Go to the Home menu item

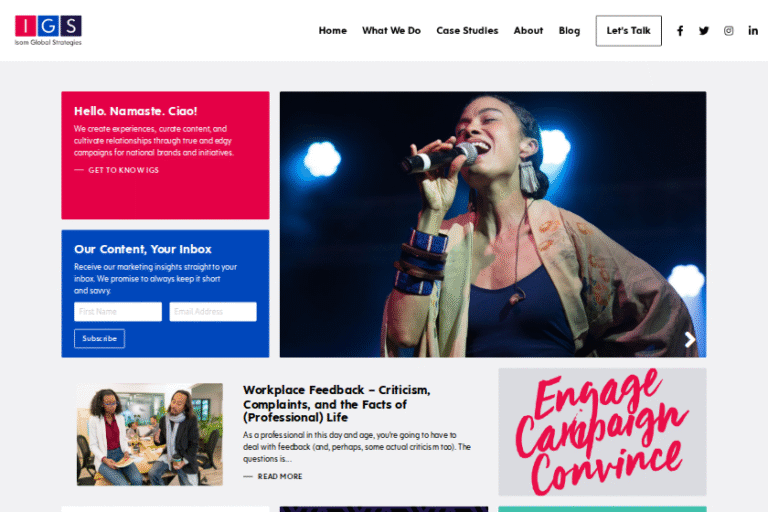[333, 30]
